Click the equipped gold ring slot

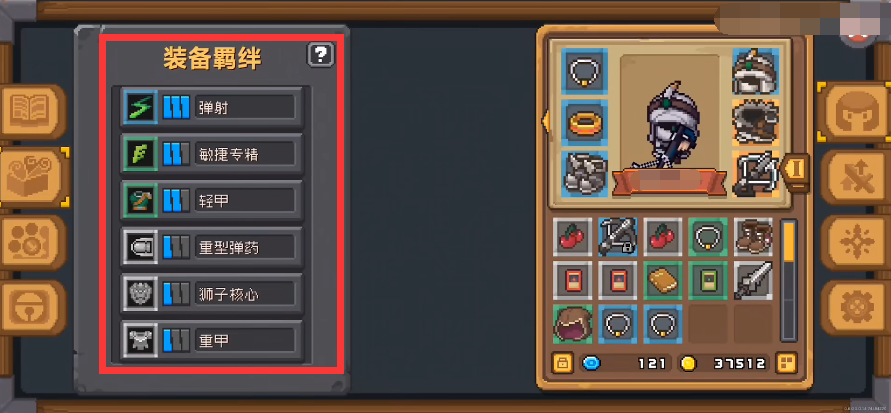point(584,122)
